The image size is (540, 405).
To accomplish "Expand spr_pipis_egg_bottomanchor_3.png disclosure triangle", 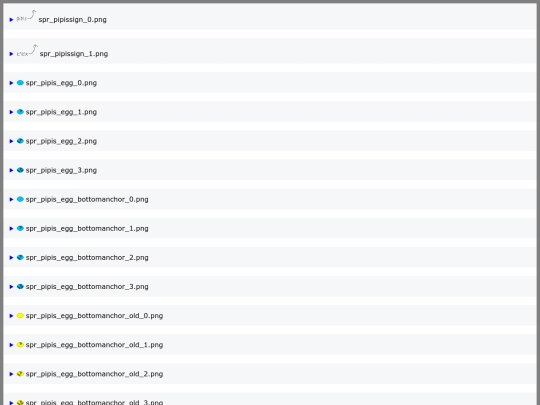I will [x=11, y=287].
